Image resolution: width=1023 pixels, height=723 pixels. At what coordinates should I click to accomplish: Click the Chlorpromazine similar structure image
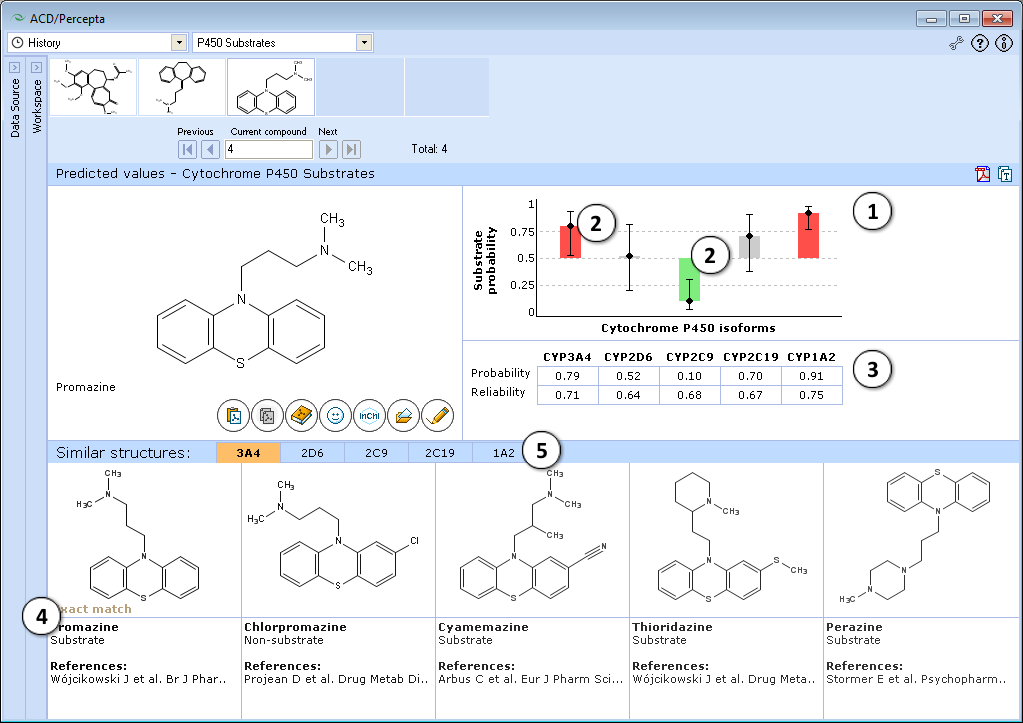point(338,540)
